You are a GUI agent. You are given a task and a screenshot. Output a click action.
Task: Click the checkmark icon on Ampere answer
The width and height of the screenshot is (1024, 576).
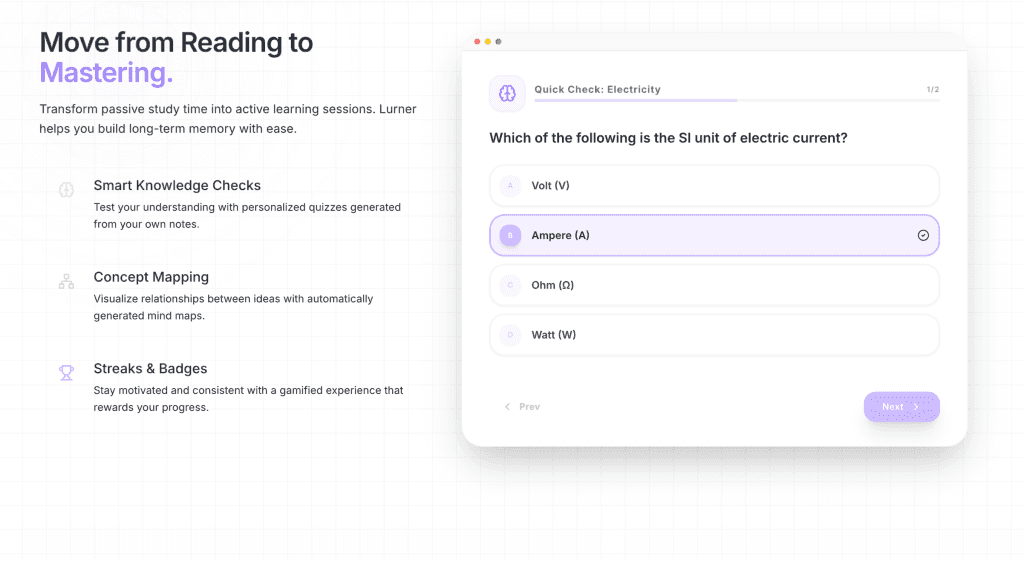pyautogui.click(x=923, y=235)
